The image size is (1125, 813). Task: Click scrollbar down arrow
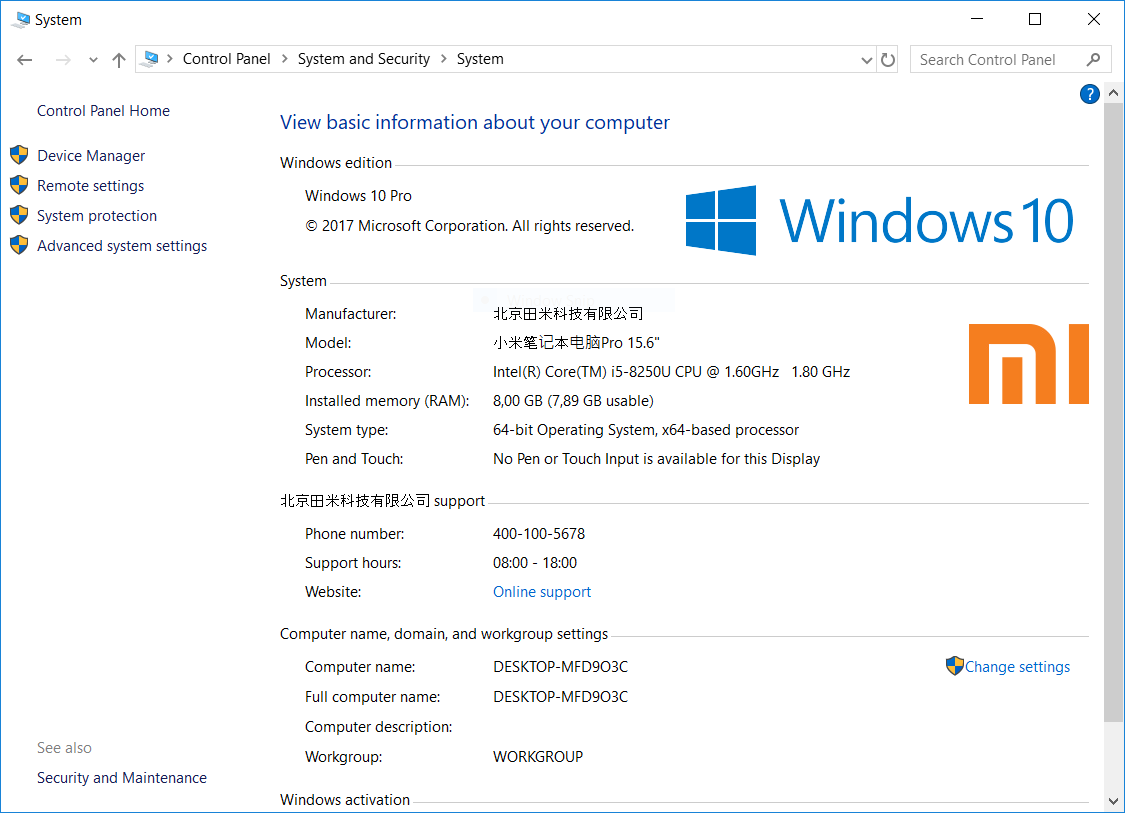[1113, 801]
